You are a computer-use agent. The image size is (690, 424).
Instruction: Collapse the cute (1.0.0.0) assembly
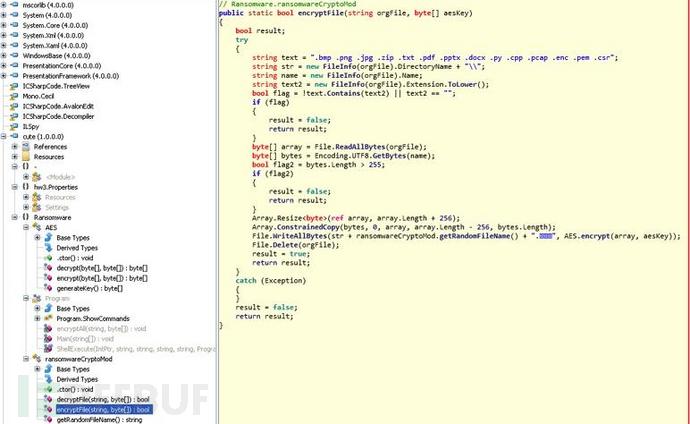point(4,136)
